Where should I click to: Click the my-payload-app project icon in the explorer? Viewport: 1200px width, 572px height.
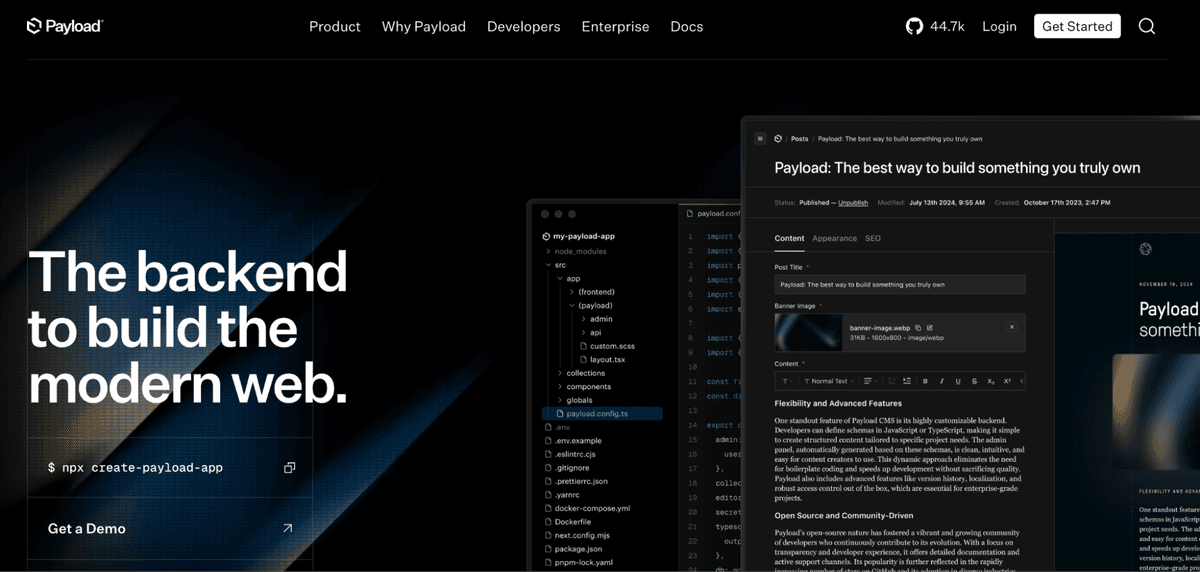546,237
